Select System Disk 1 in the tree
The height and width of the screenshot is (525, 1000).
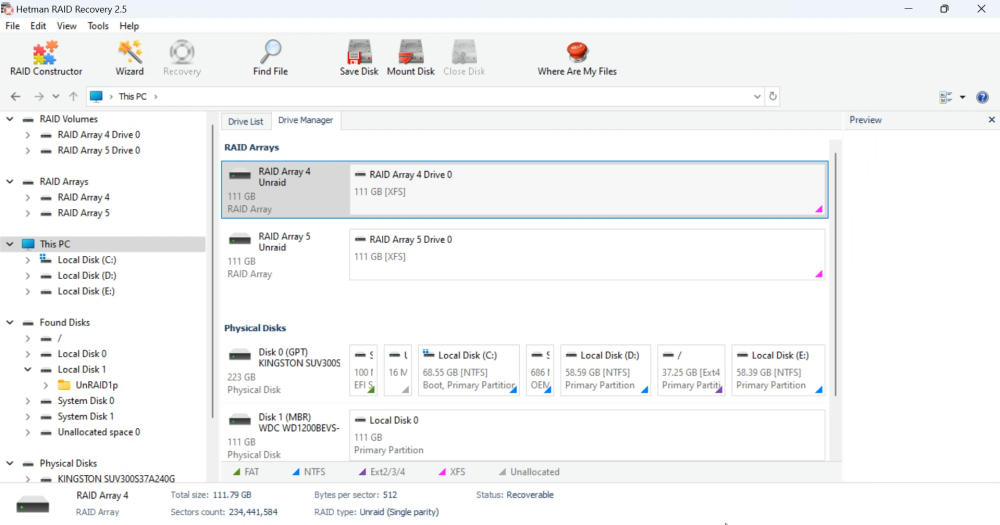85,417
